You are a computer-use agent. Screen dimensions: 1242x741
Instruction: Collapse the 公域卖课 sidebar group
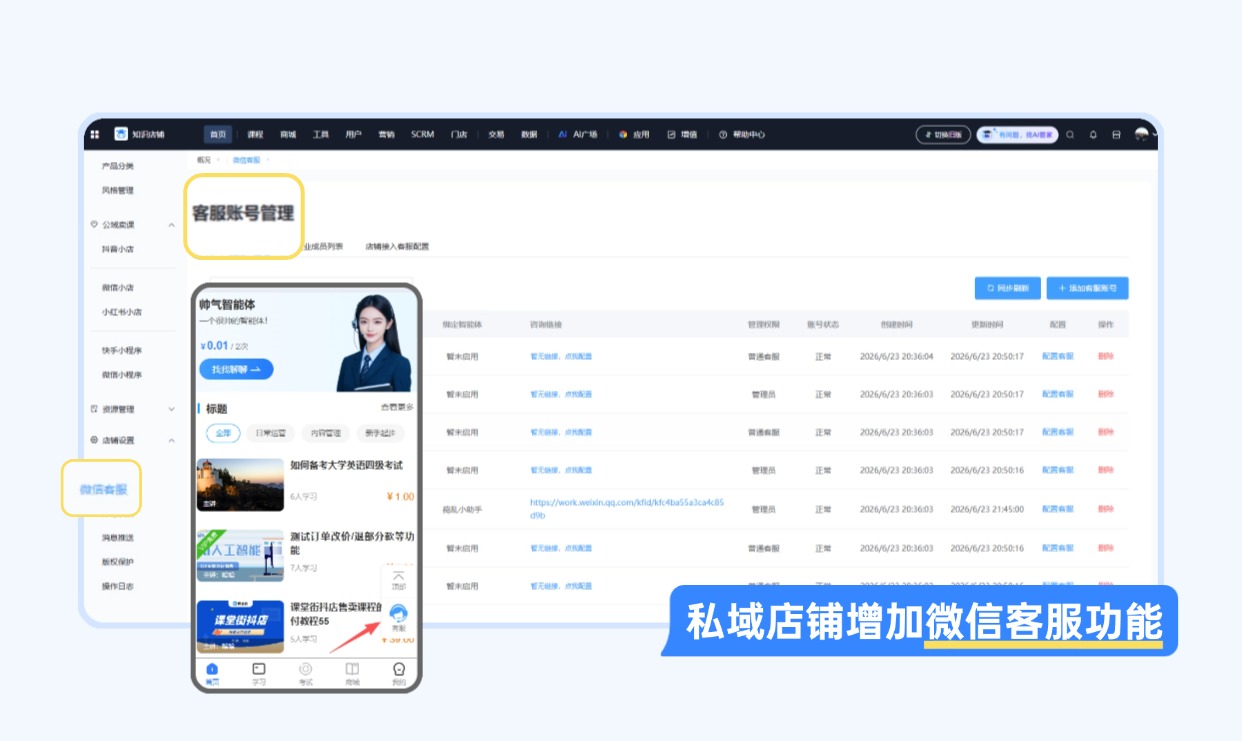click(171, 225)
